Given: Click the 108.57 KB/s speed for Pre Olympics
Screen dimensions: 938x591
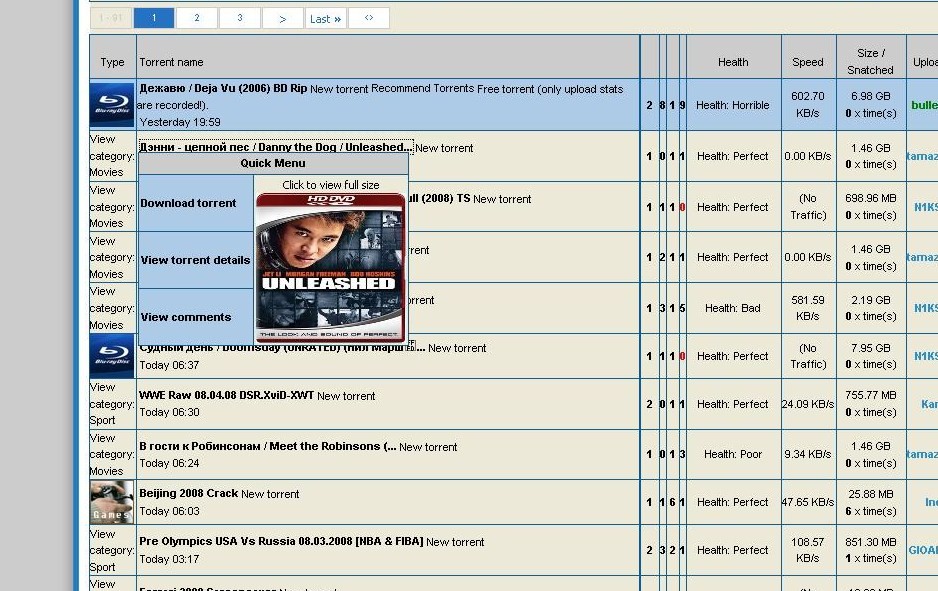Looking at the screenshot, I should tap(808, 550).
